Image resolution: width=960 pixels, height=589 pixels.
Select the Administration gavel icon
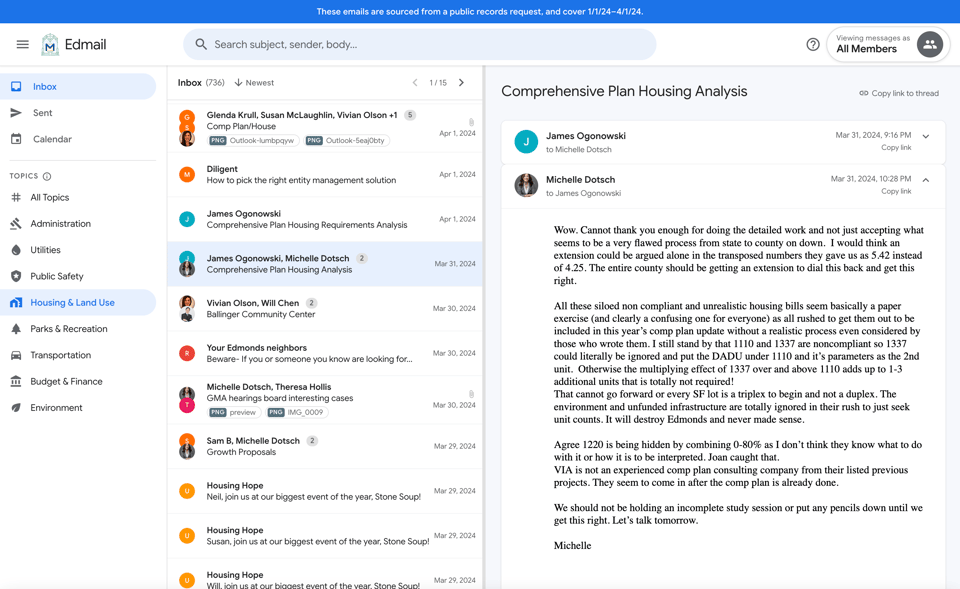[14, 223]
